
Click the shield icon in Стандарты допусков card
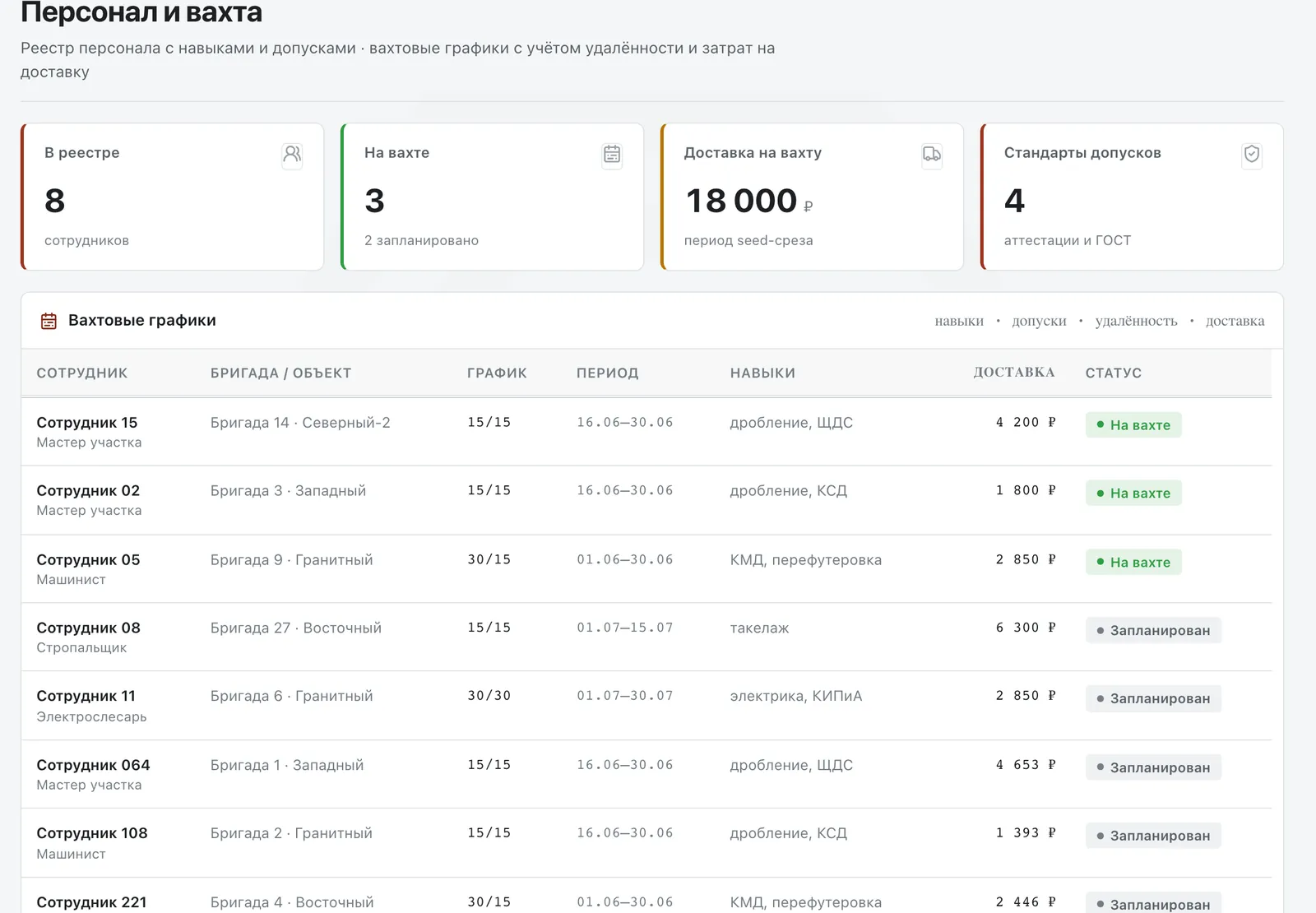tap(1252, 155)
